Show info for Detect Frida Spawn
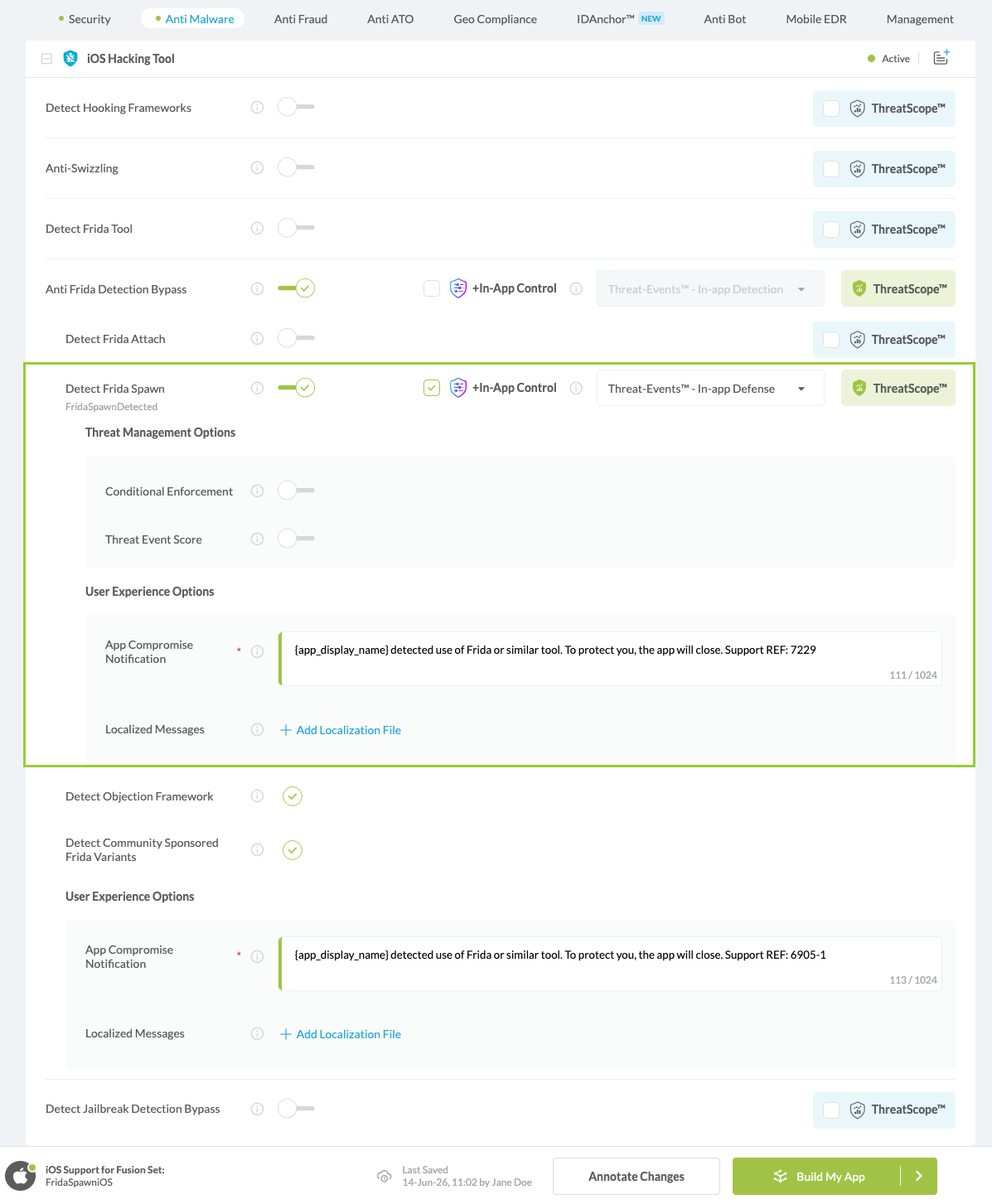This screenshot has height=1204, width=992. click(257, 388)
